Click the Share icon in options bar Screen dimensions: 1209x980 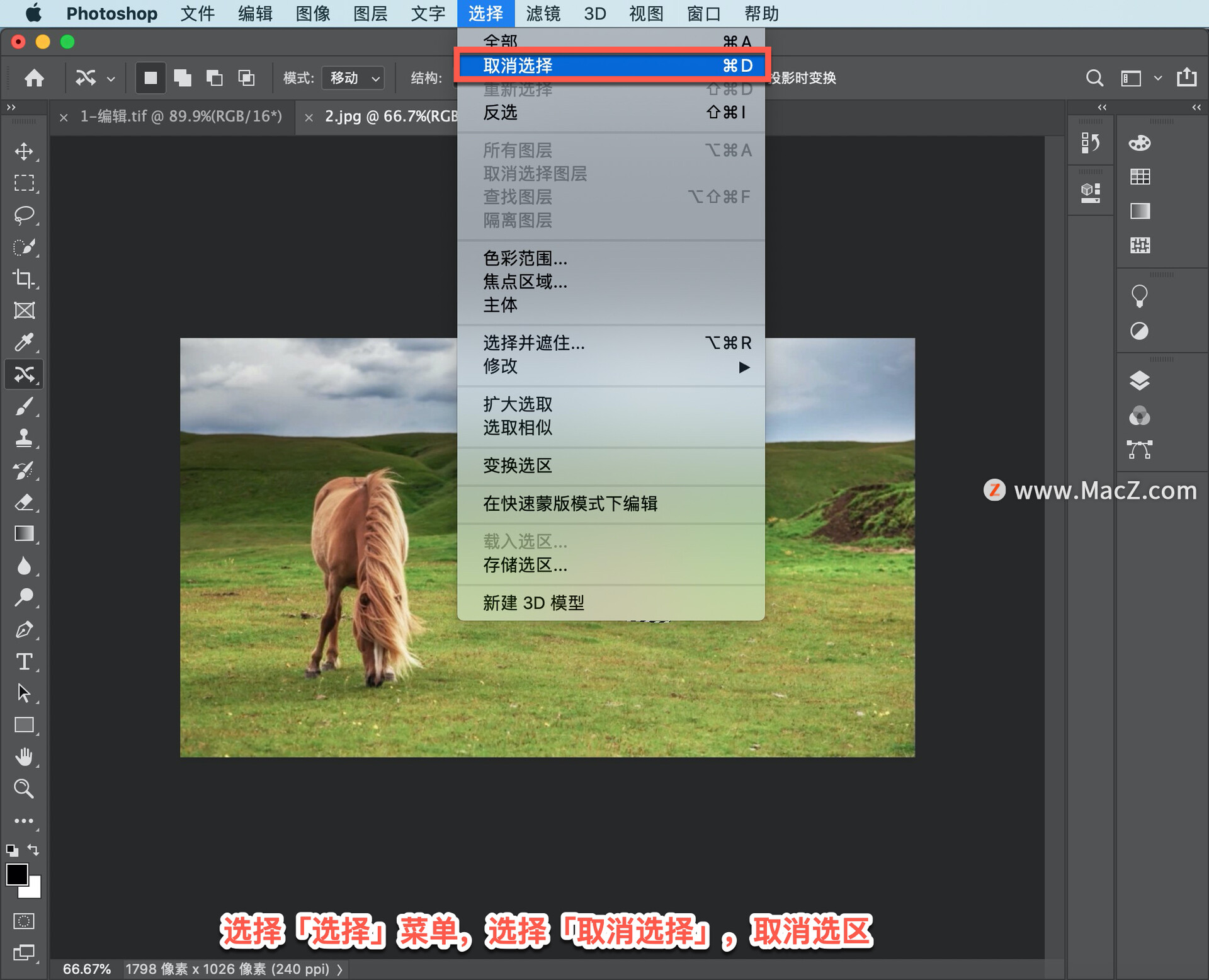[x=1187, y=77]
